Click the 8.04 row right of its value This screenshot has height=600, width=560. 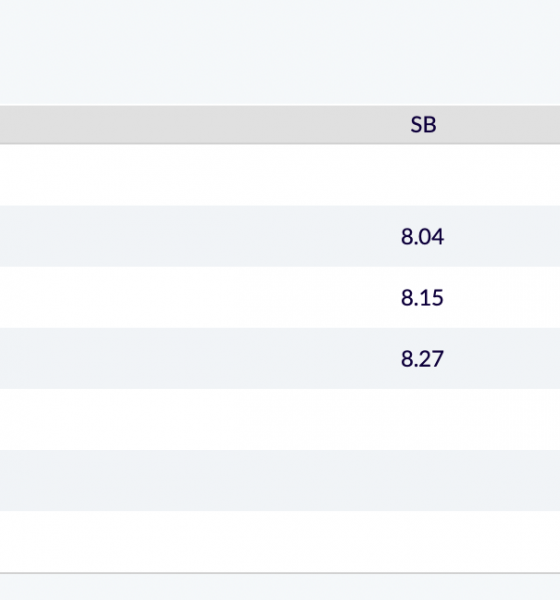(x=502, y=236)
